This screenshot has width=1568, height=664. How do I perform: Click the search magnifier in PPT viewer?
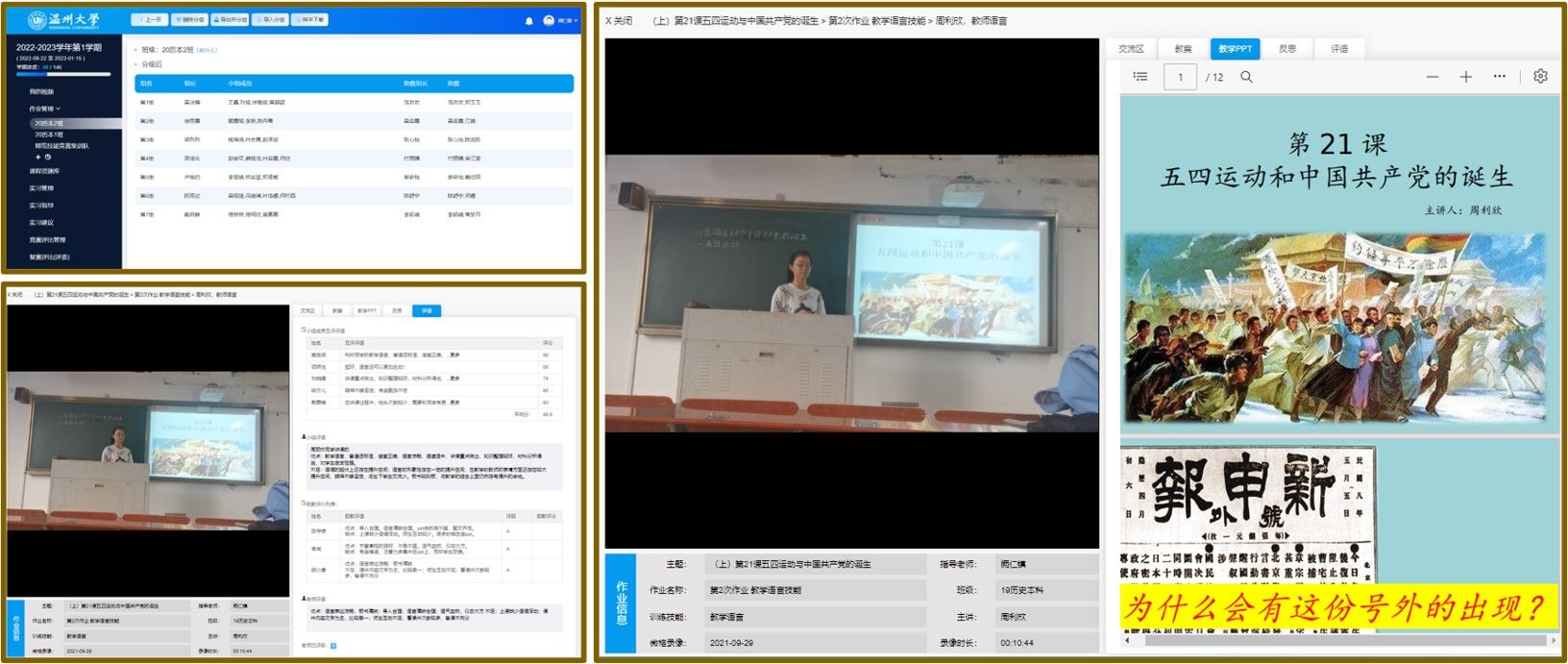(1246, 77)
